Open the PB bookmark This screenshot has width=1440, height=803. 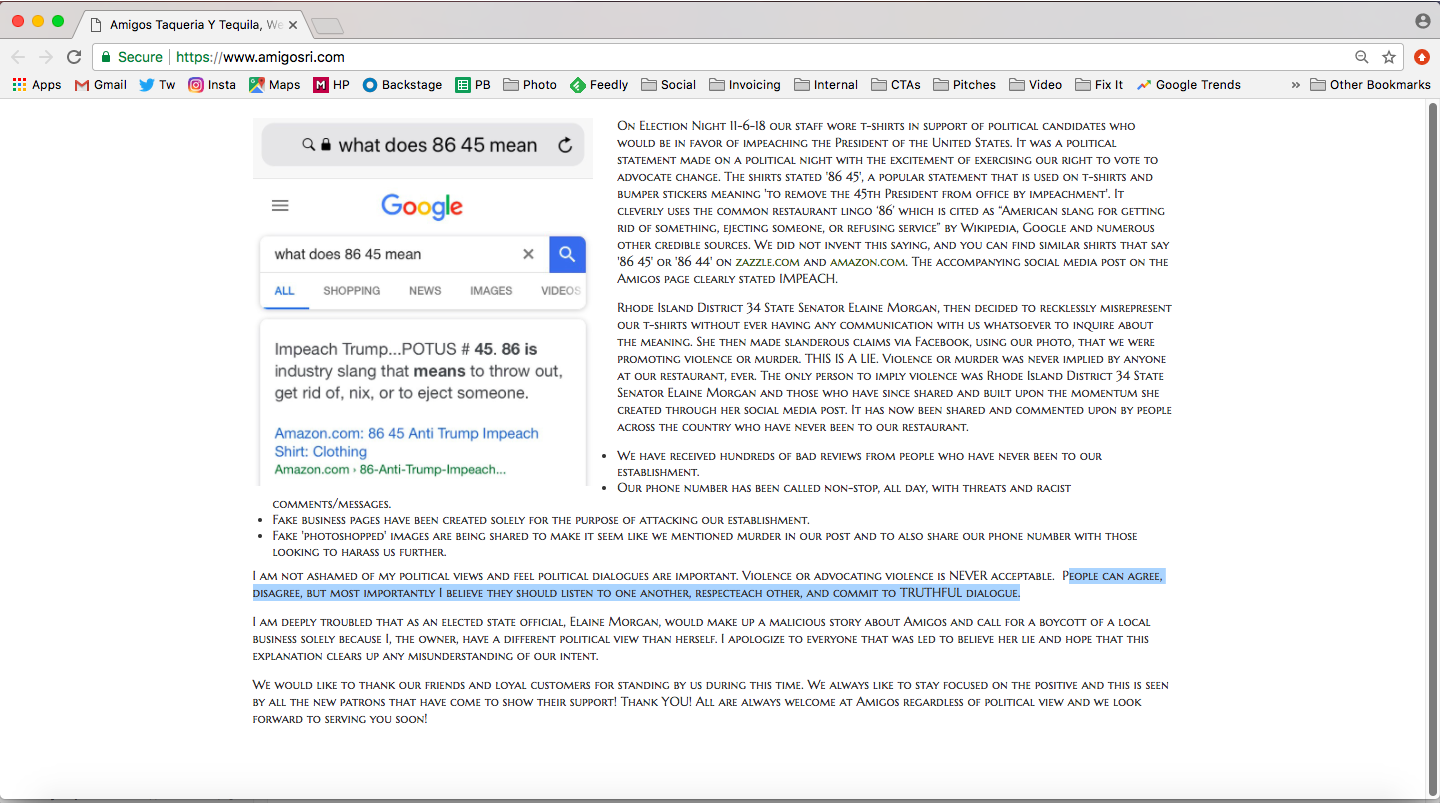473,85
